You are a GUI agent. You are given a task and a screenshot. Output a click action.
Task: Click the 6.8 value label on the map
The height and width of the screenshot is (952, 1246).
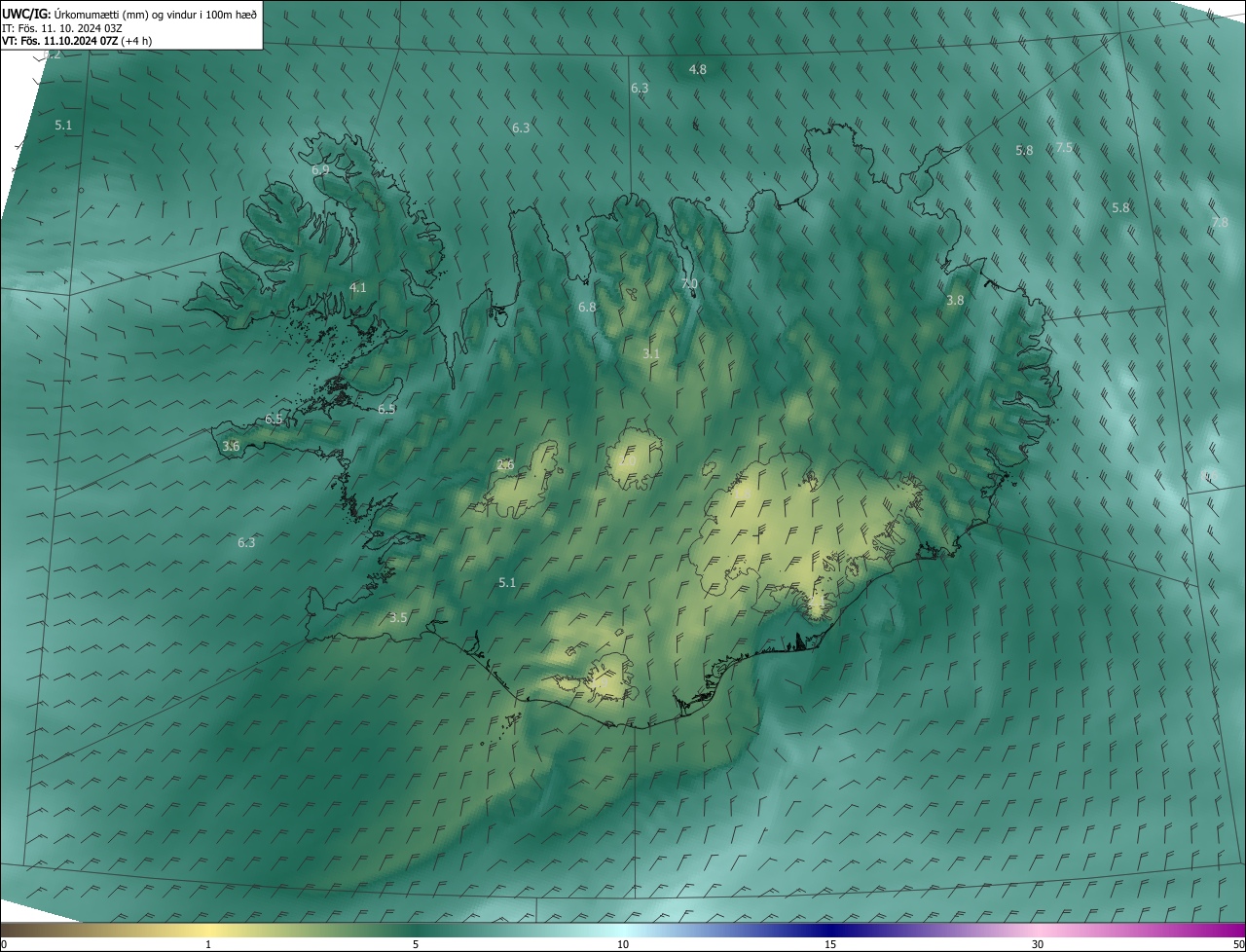click(587, 307)
